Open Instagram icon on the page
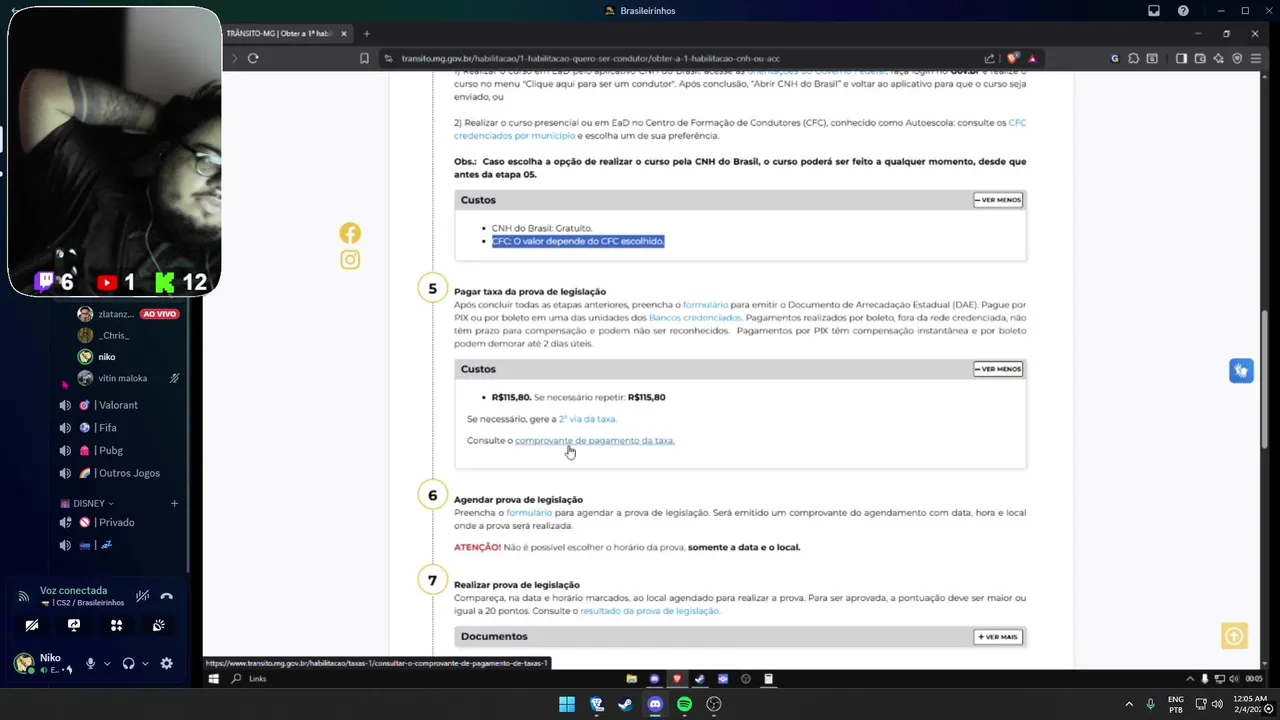 point(350,260)
